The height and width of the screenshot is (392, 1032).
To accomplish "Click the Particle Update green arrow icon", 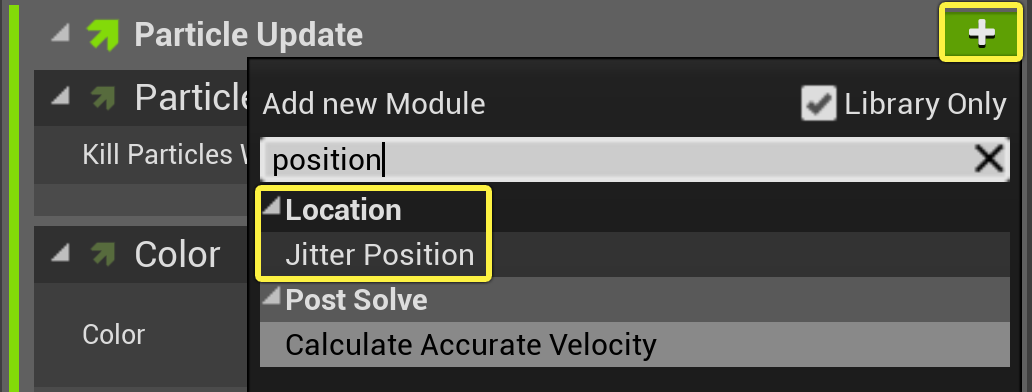I will click(x=103, y=35).
